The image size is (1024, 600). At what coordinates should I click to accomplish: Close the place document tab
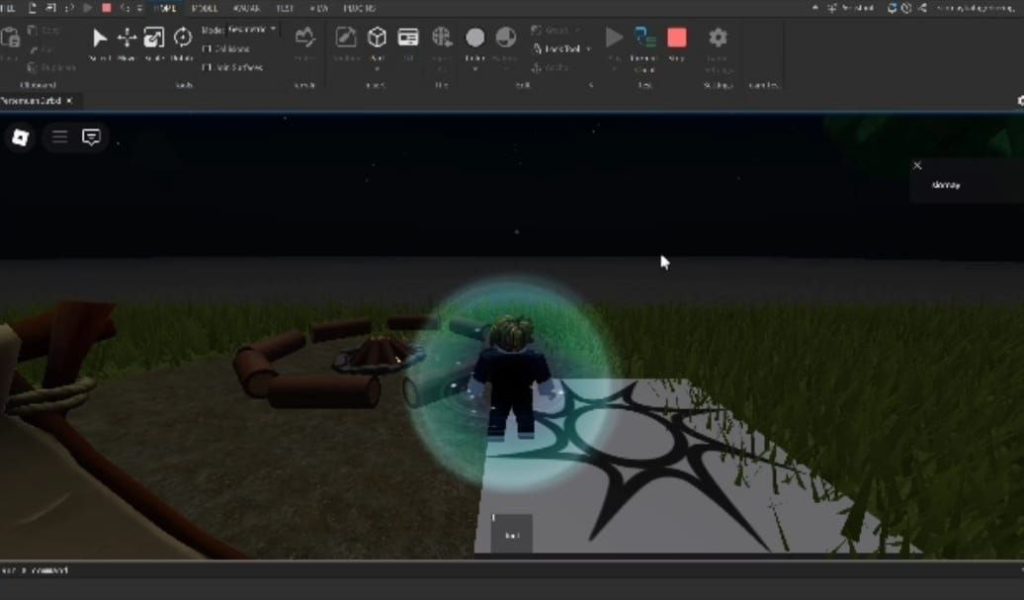[x=70, y=101]
